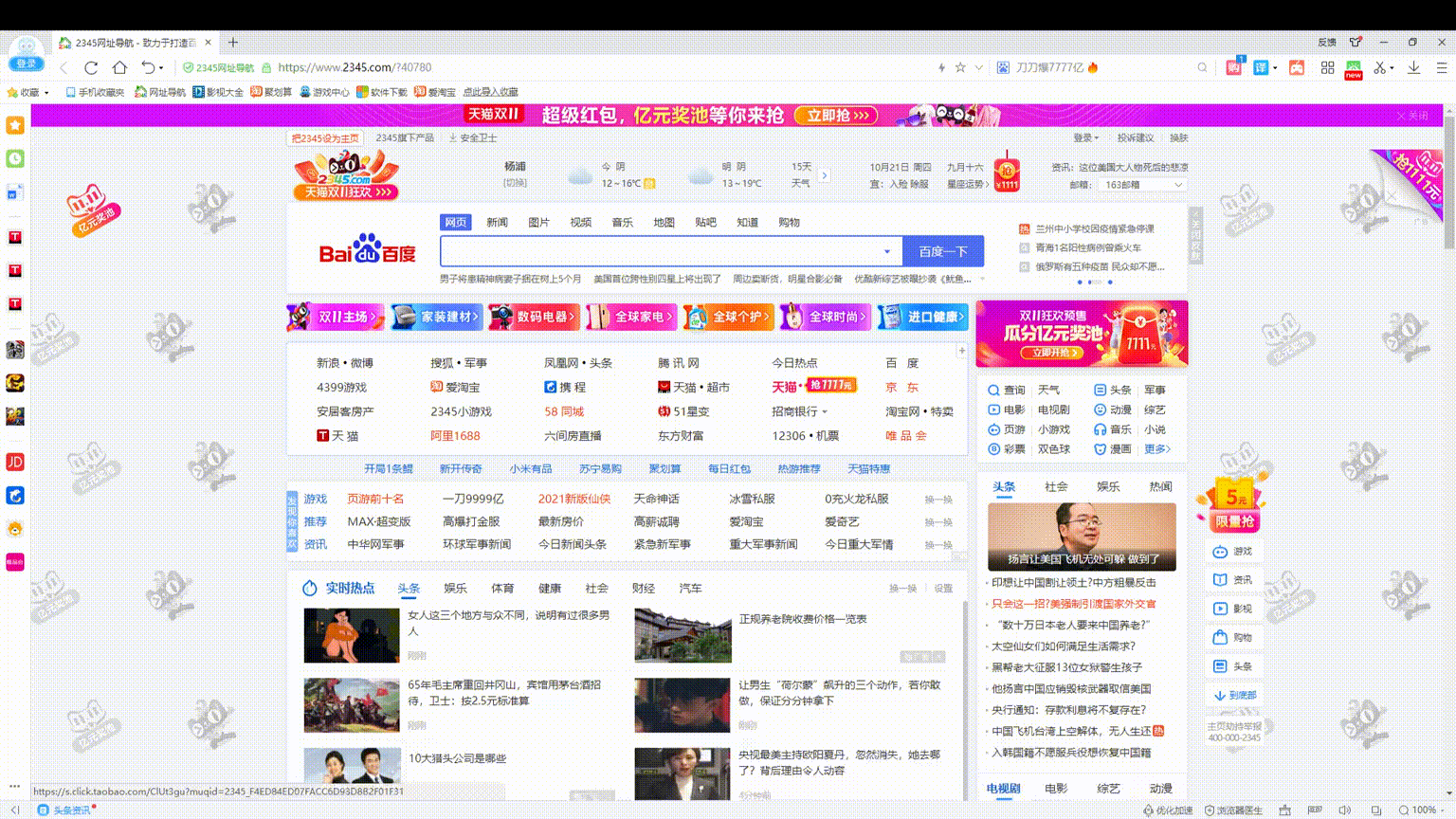Show next weather days with the arrow
Image resolution: width=1456 pixels, height=819 pixels.
pos(824,175)
